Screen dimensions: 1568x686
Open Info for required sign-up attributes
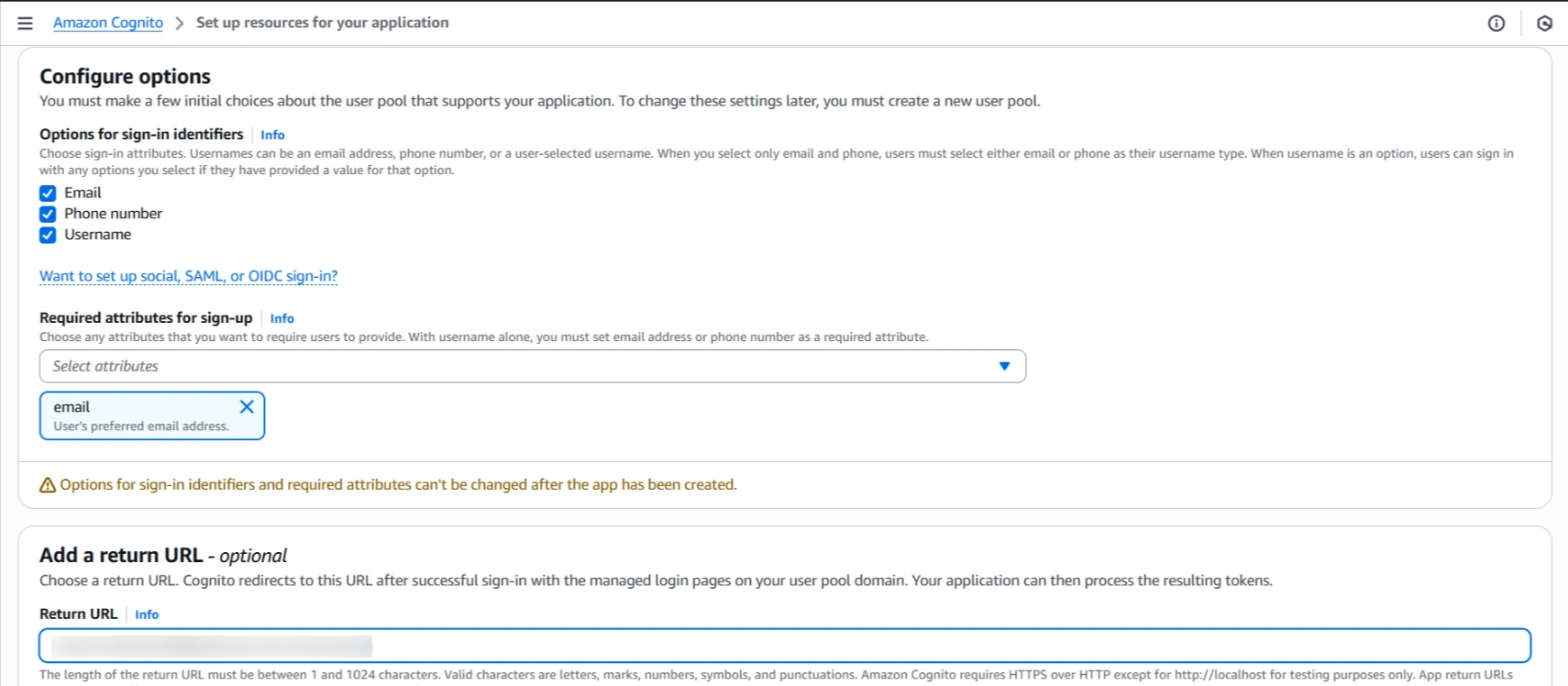tap(282, 318)
